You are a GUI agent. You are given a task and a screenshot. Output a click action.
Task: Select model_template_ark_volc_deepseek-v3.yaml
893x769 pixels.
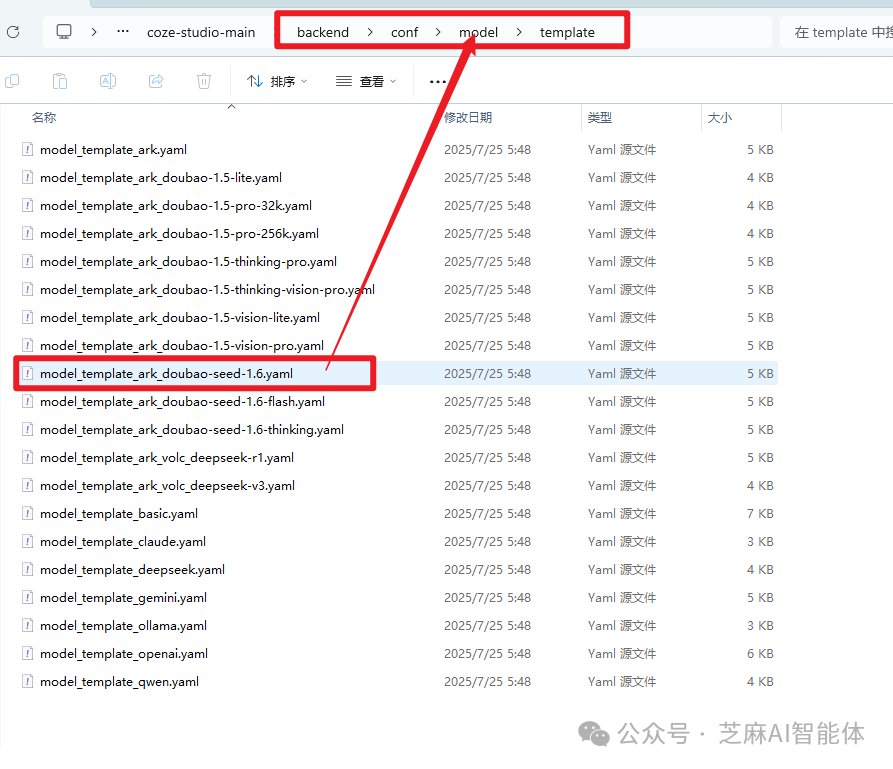point(167,485)
